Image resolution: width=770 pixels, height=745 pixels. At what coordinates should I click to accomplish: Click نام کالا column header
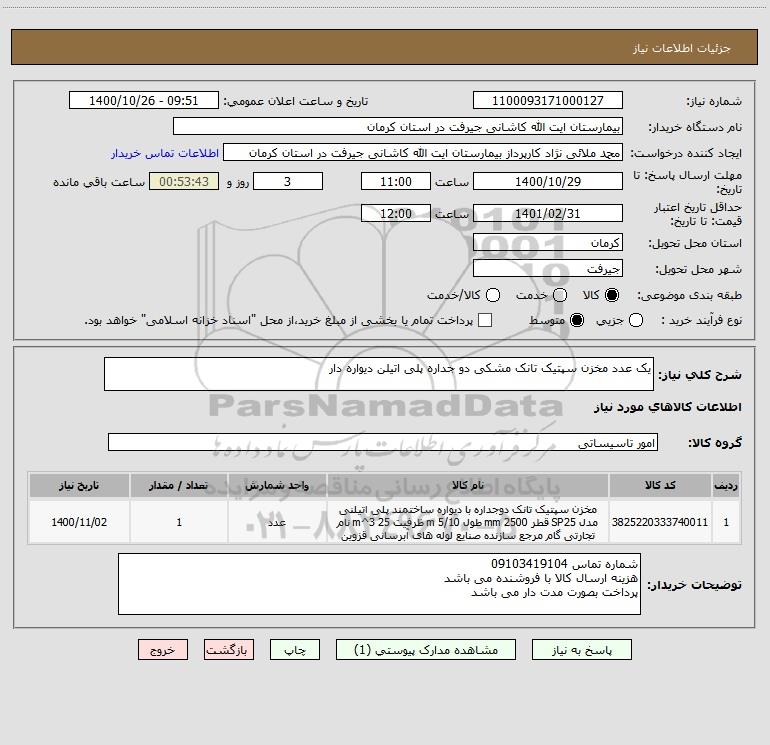(x=468, y=485)
